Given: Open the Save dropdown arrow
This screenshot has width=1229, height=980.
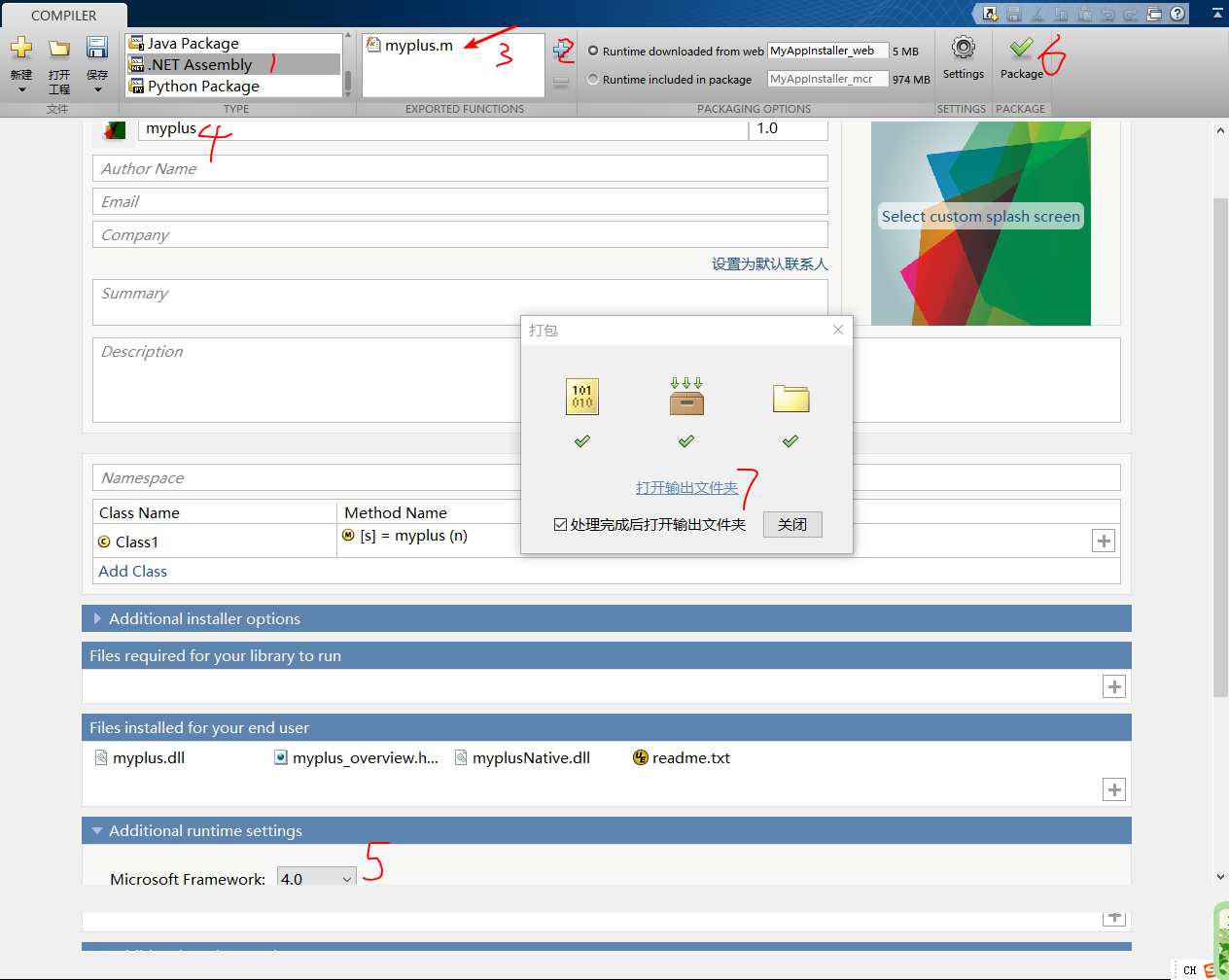Looking at the screenshot, I should (98, 89).
